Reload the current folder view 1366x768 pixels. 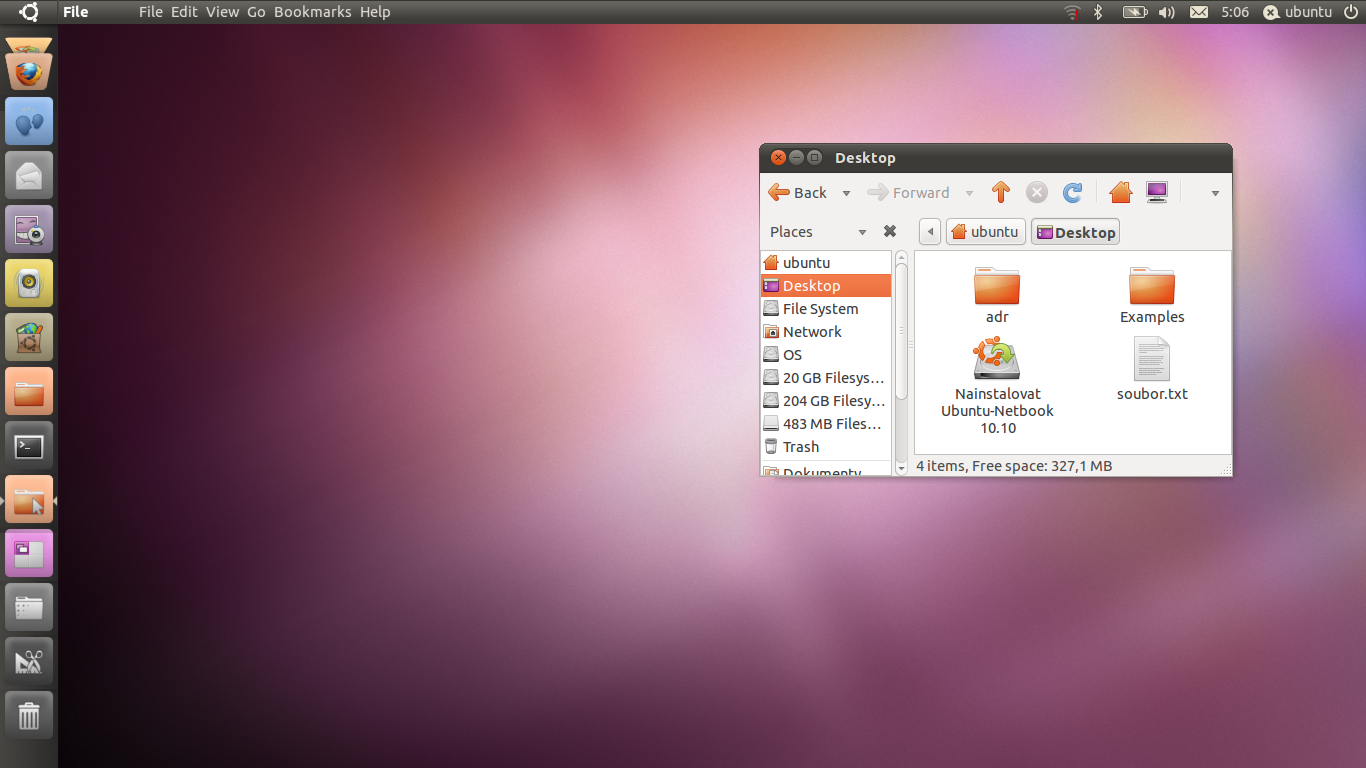(x=1072, y=192)
